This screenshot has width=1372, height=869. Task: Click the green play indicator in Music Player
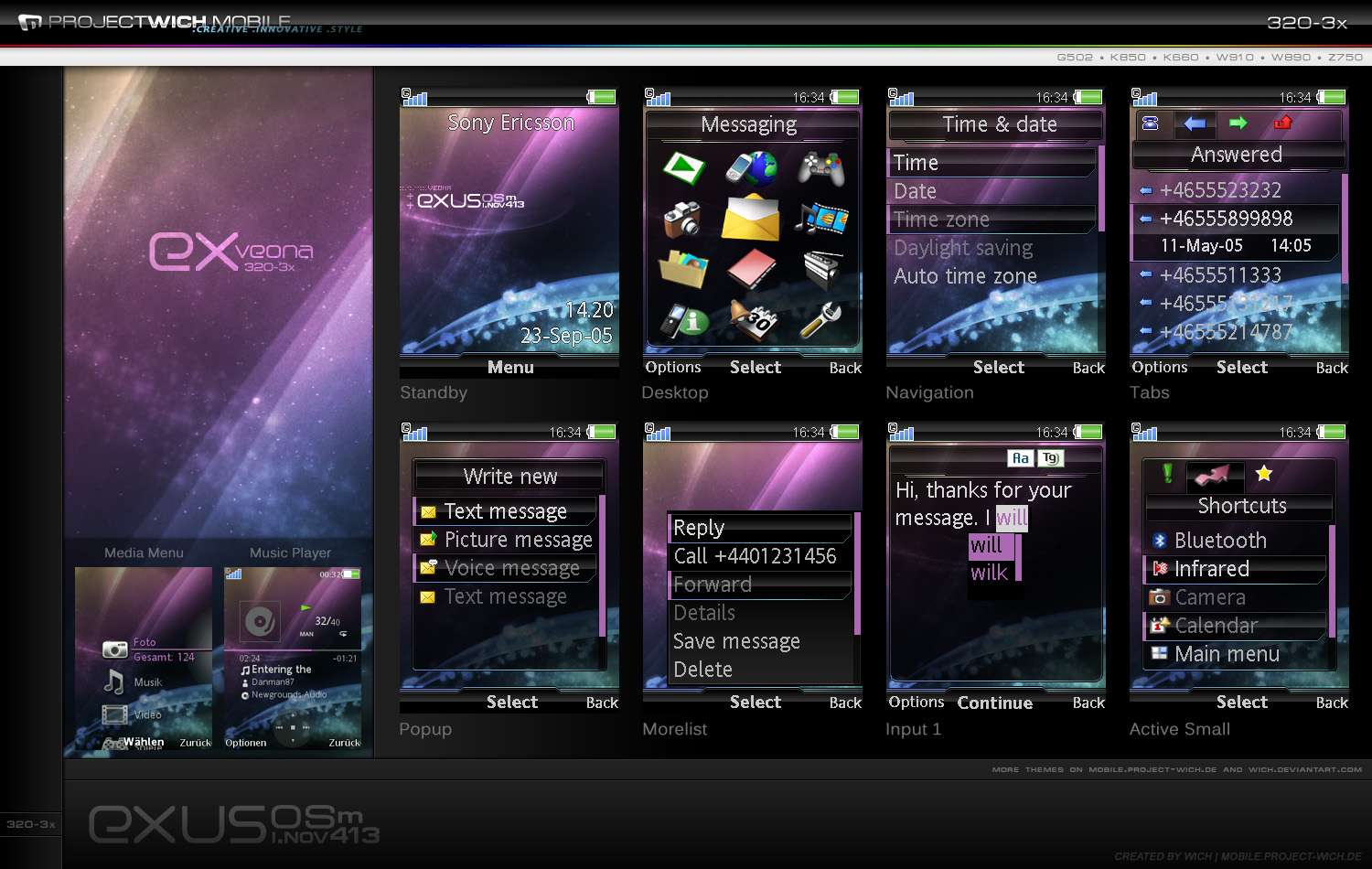click(305, 607)
